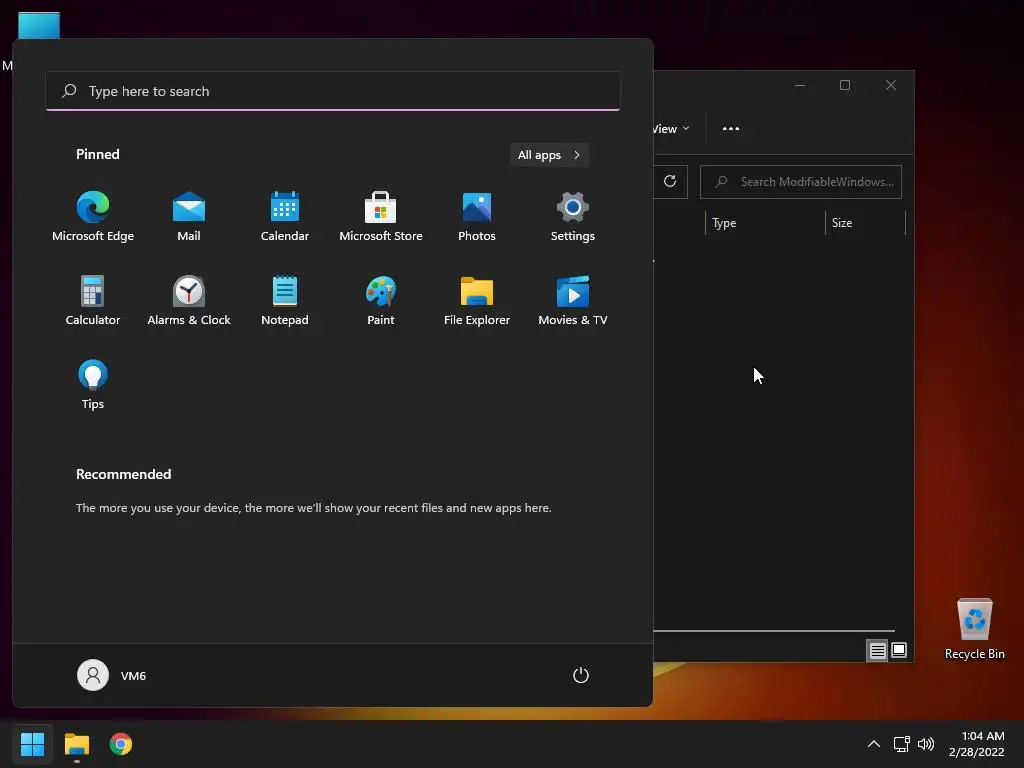Open the VM6 user account menu
Viewport: 1024px width, 768px height.
(112, 675)
